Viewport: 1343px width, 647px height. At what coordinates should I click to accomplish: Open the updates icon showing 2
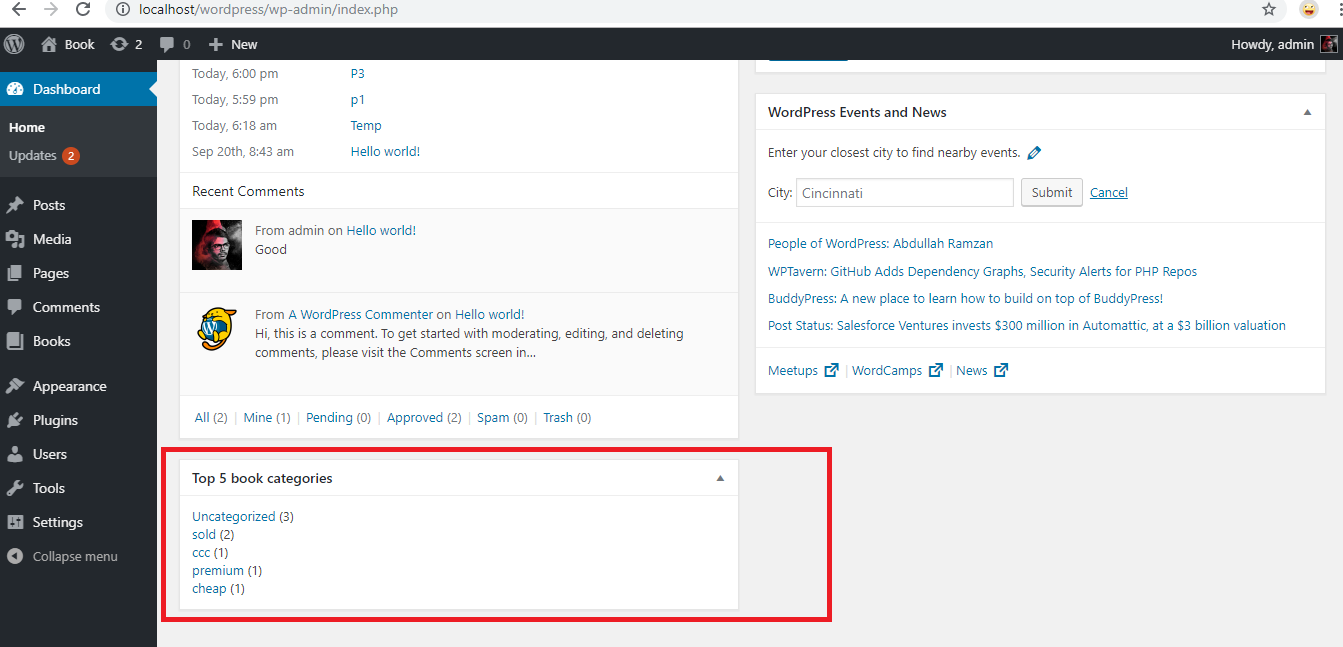(x=118, y=44)
